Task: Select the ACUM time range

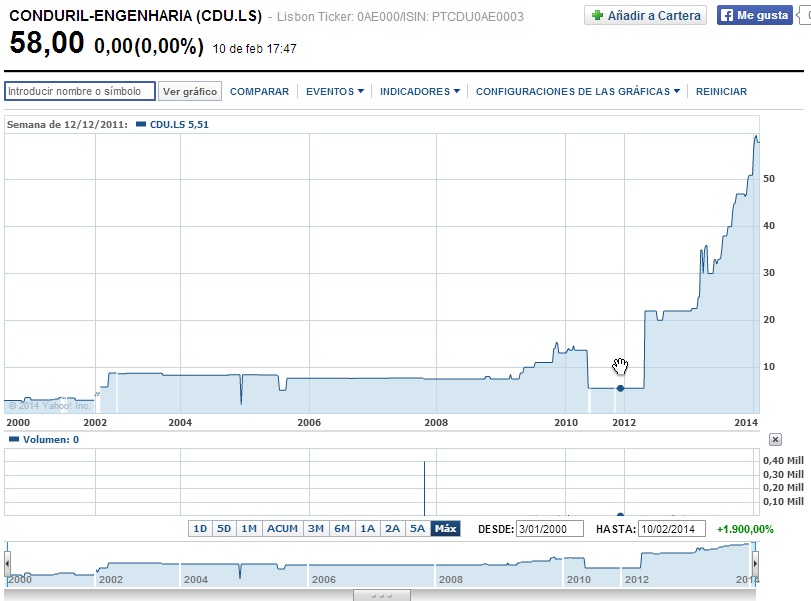Action: 282,529
